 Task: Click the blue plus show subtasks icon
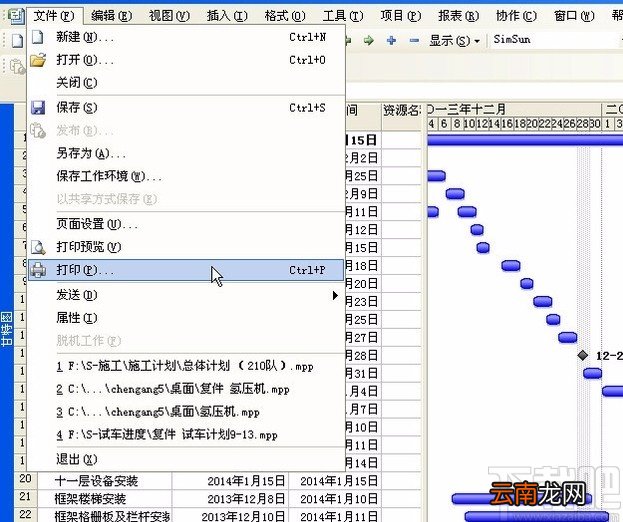[x=391, y=40]
